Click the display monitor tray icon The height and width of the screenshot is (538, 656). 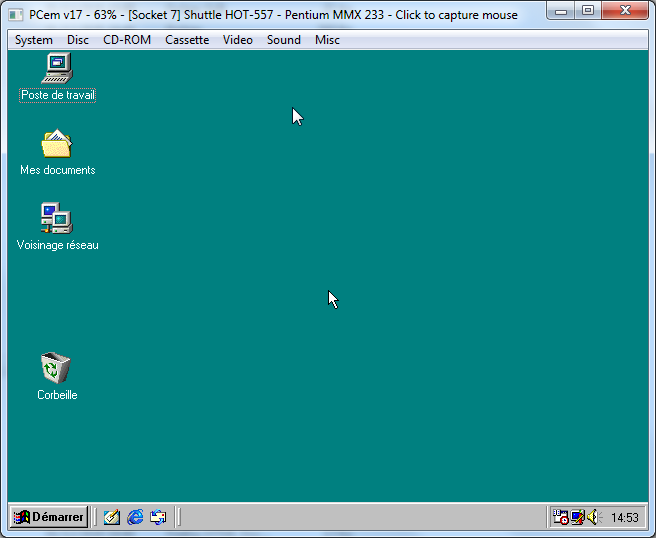click(x=577, y=517)
